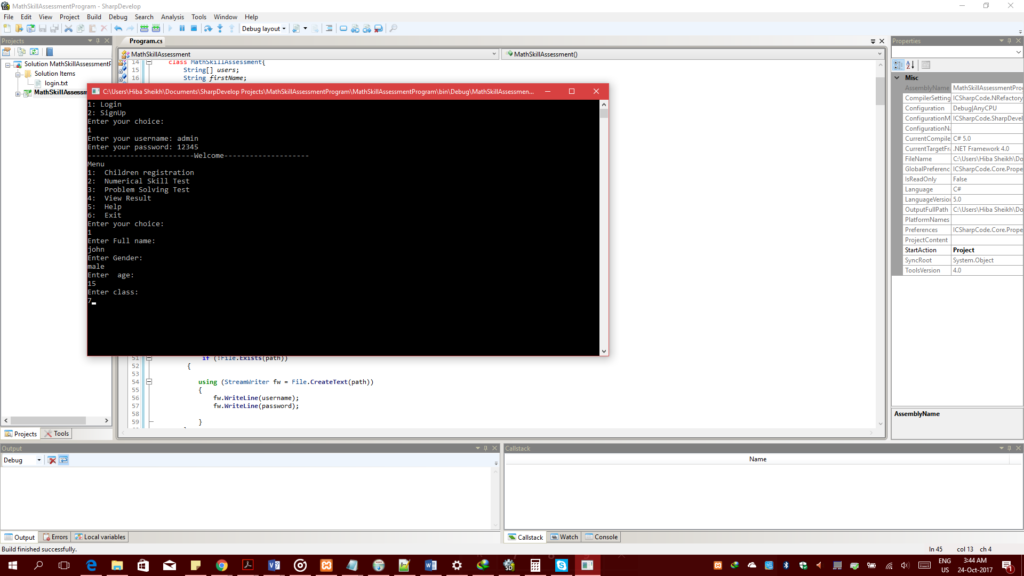Toggle word wrap in Output panel
This screenshot has height=576, width=1024.
click(x=63, y=460)
